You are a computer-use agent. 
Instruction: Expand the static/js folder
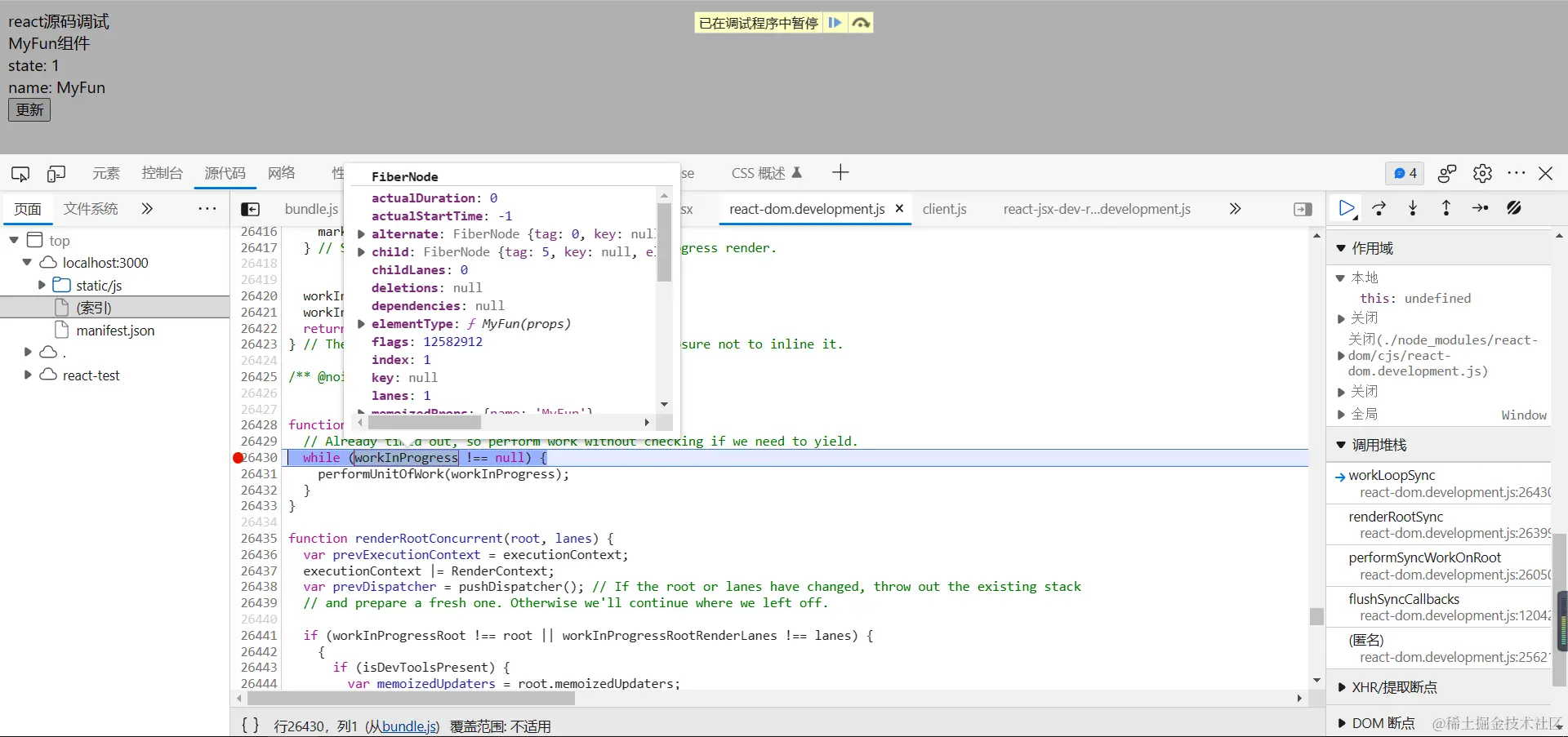click(x=42, y=285)
